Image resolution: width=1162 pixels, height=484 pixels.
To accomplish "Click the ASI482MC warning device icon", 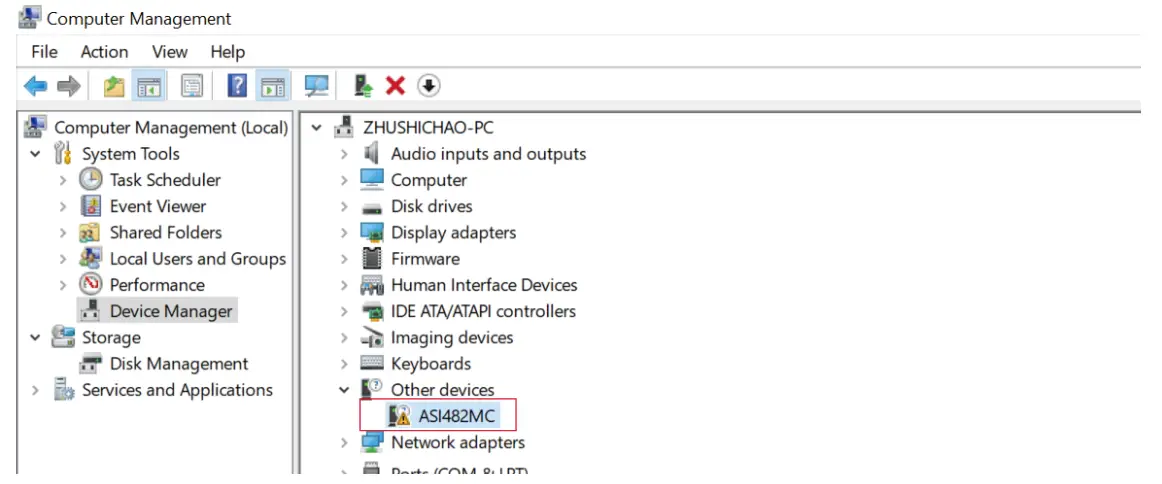I will [x=399, y=416].
